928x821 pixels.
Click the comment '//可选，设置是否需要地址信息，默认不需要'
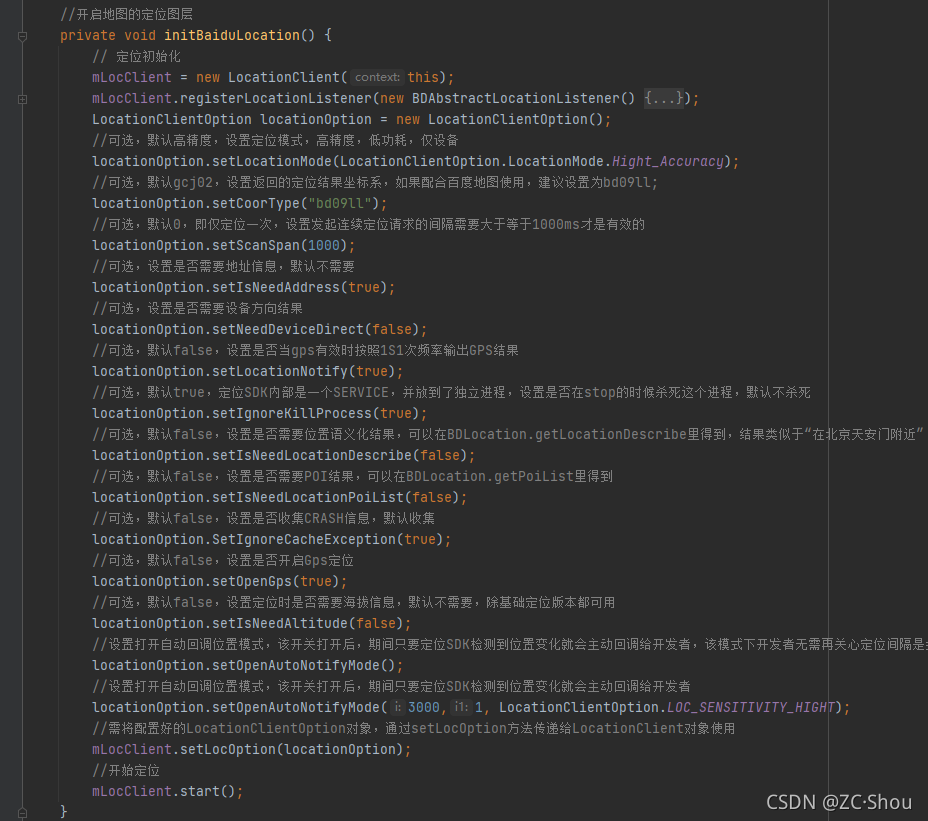[223, 266]
